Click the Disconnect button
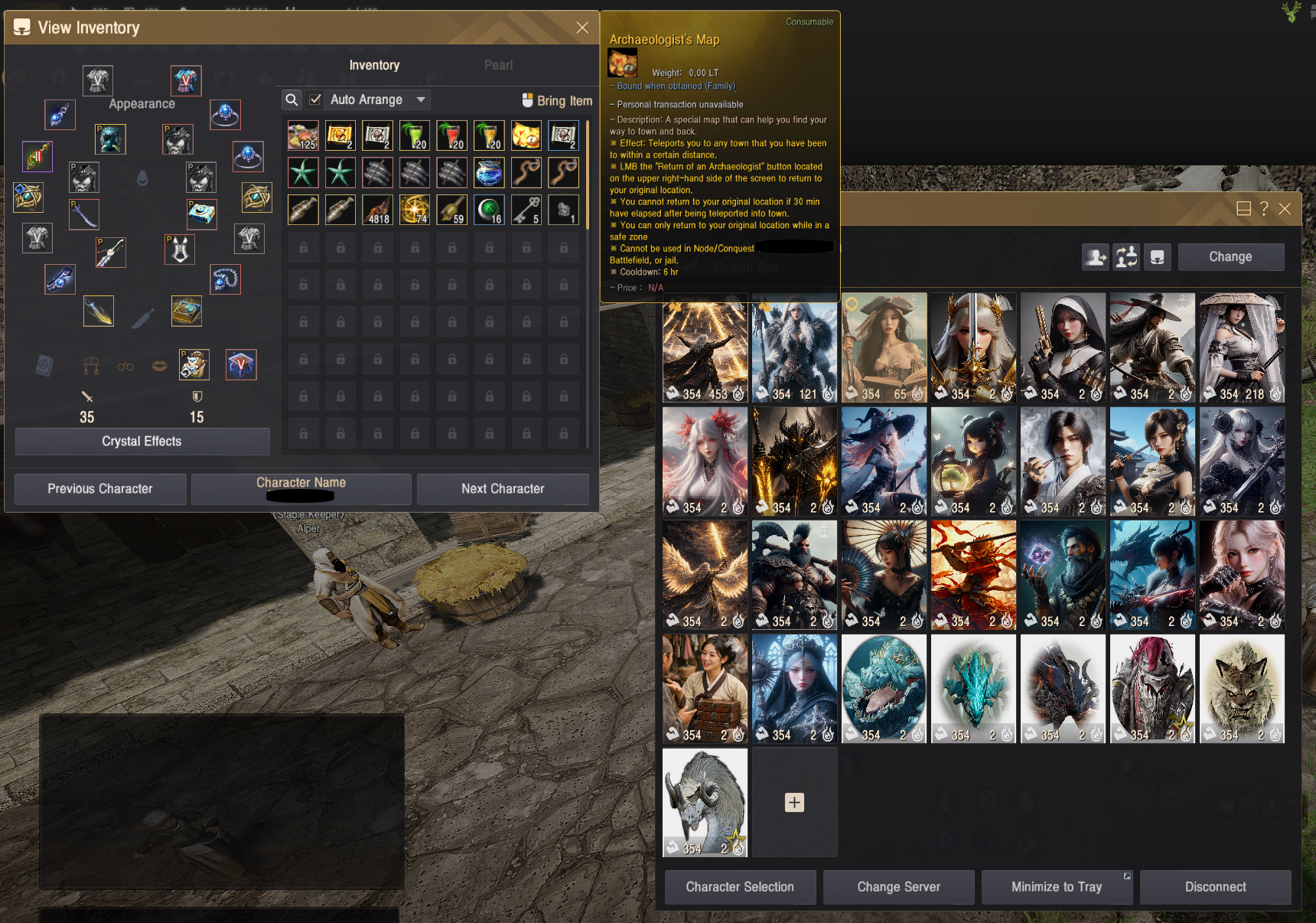Viewport: 1316px width, 923px height. point(1216,887)
